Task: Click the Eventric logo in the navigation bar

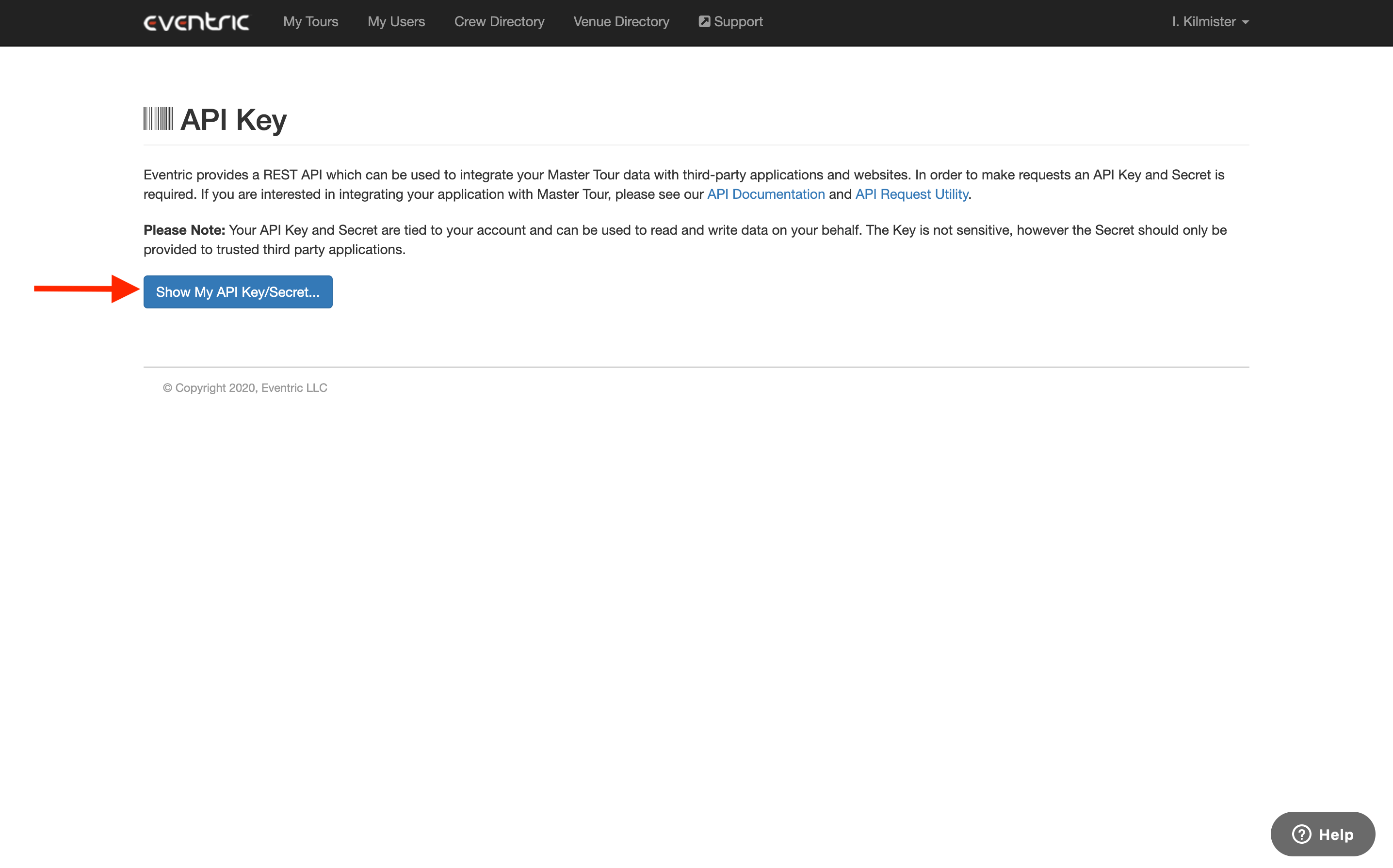Action: 196,21
